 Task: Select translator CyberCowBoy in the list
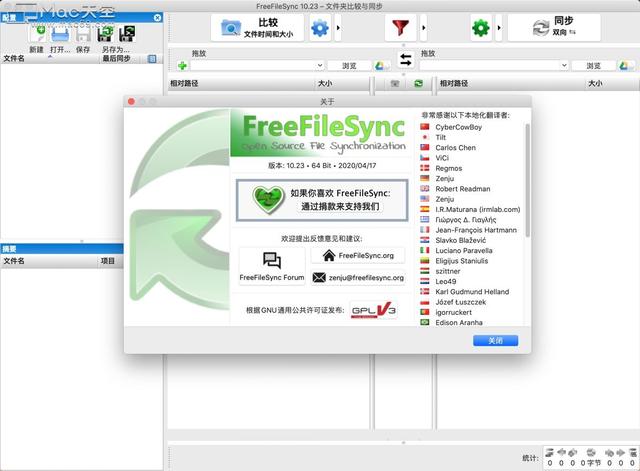click(458, 127)
